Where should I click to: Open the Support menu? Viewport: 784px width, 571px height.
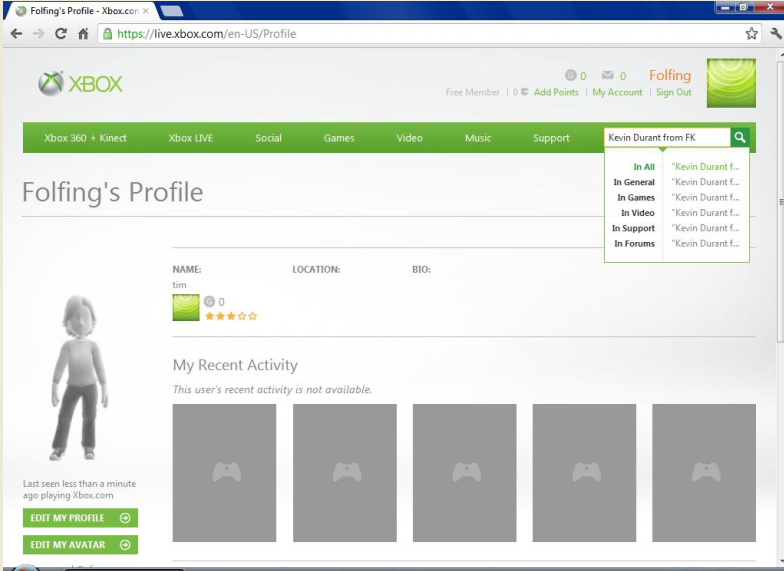(x=551, y=138)
